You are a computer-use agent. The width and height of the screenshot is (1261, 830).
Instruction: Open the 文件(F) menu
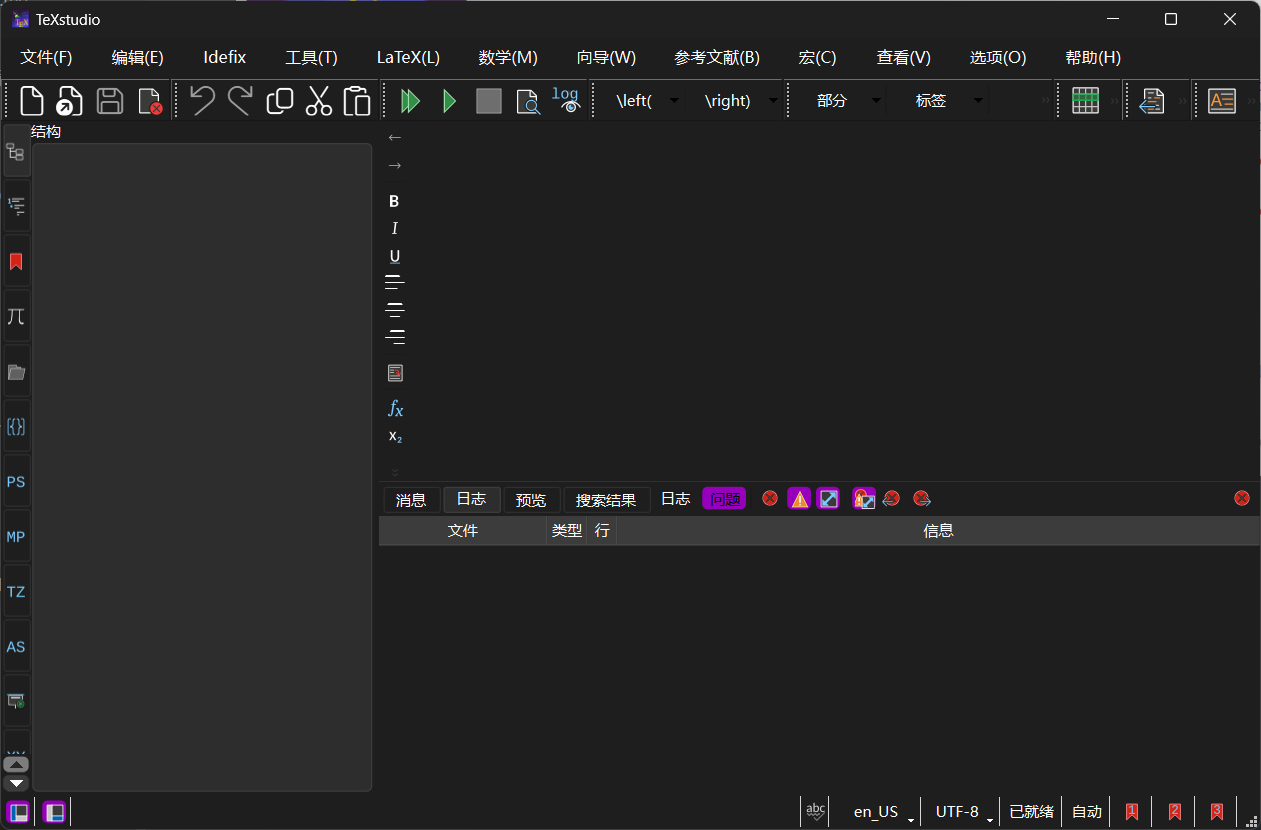(x=47, y=58)
